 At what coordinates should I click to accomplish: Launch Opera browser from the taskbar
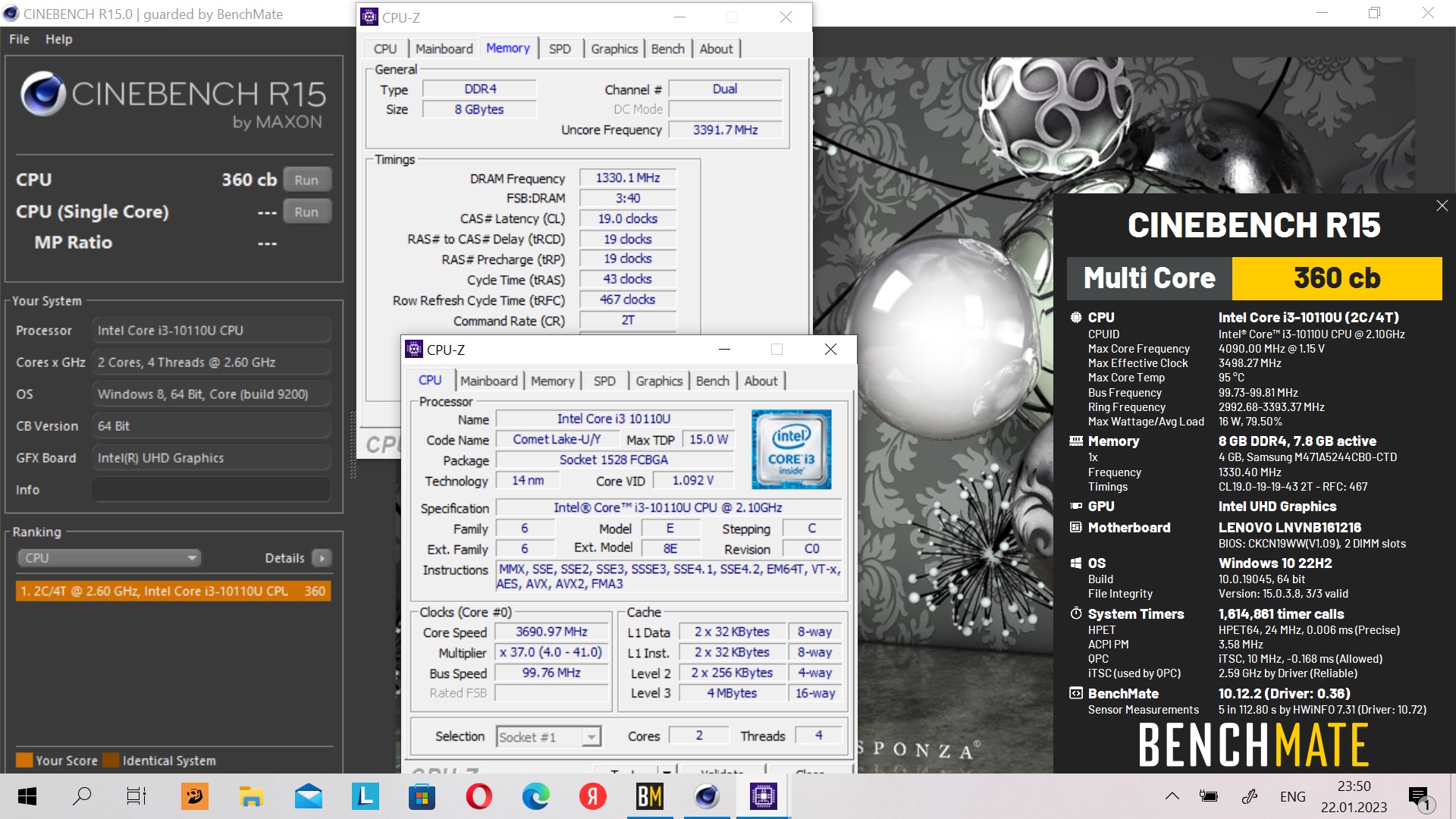[479, 796]
